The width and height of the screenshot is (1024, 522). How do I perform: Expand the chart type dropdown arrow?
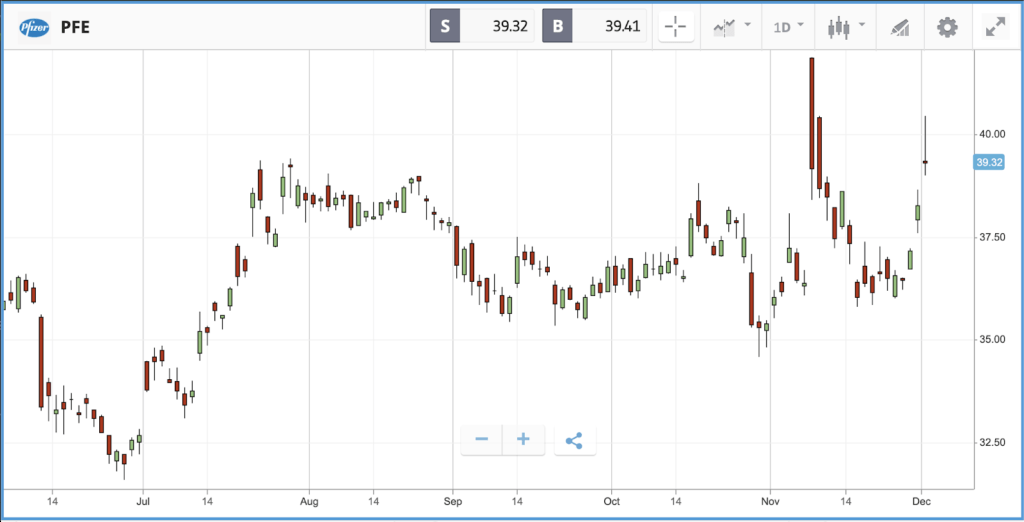(862, 25)
